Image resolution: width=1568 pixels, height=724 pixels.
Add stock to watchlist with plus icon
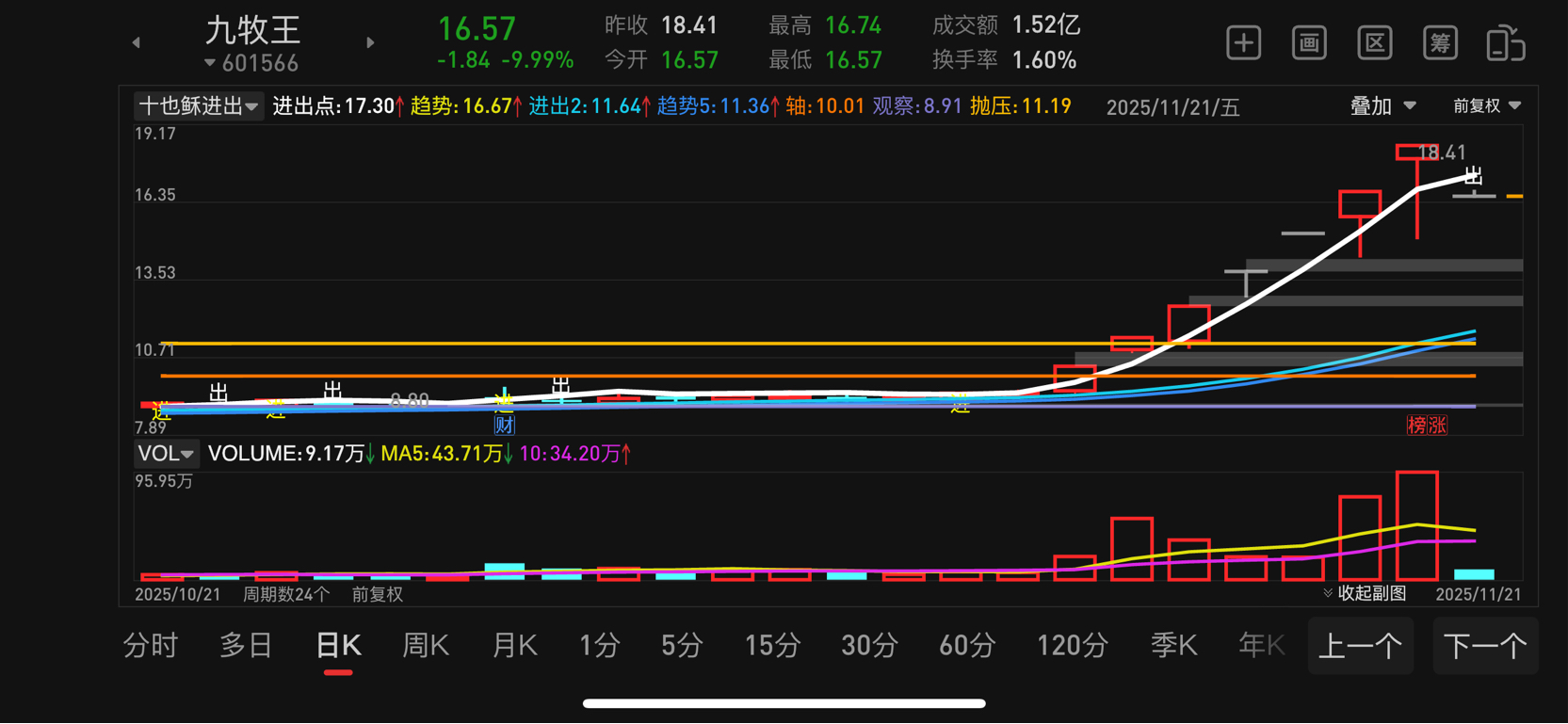(x=1244, y=43)
